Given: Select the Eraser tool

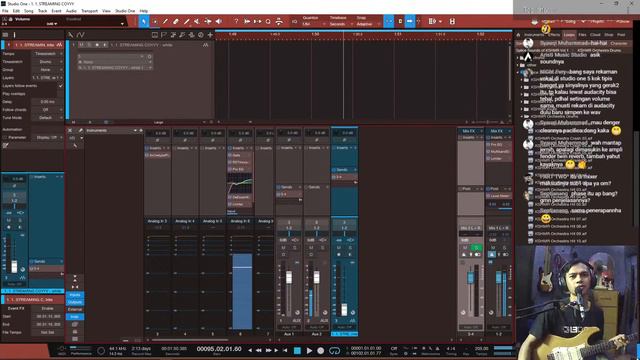Looking at the screenshot, I should tap(176, 21).
